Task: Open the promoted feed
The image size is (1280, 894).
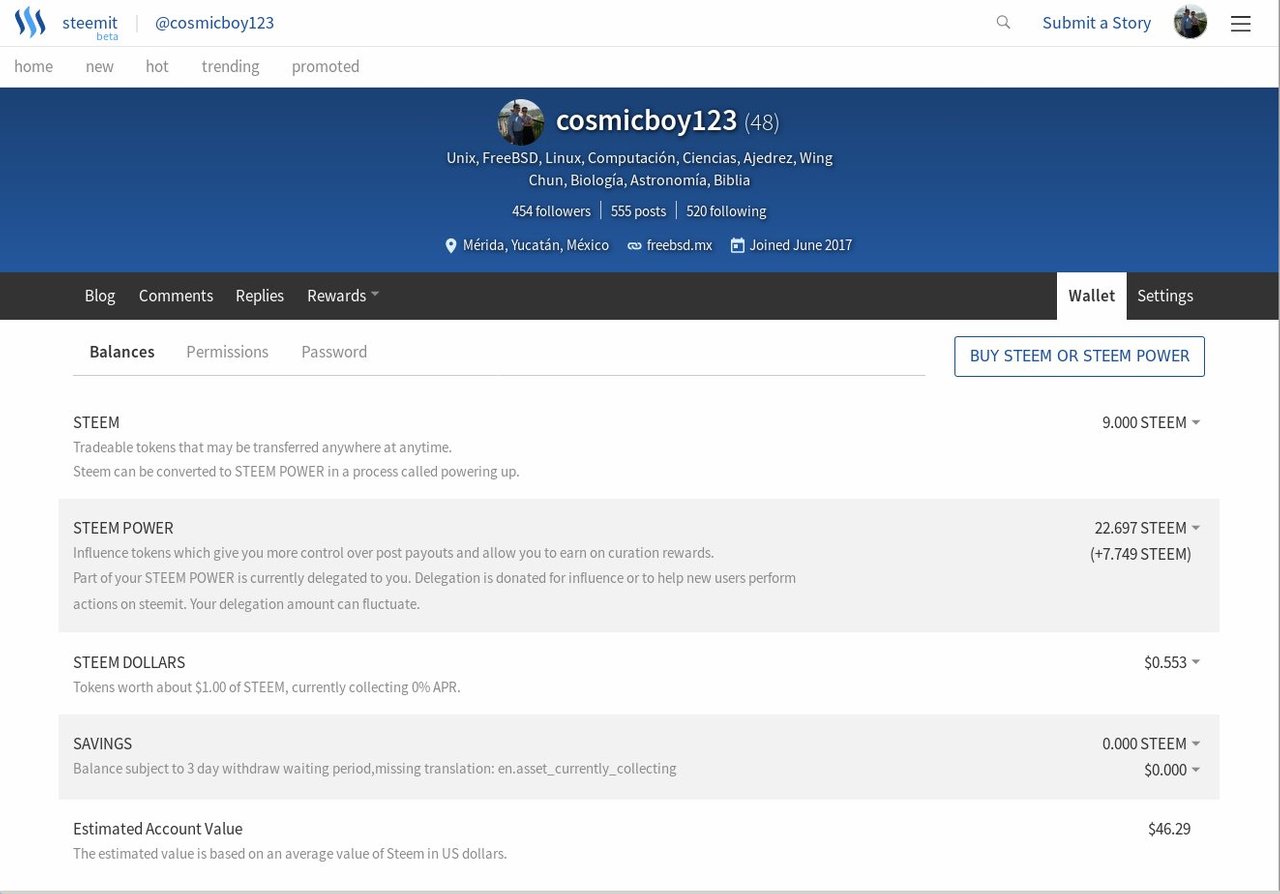Action: coord(325,66)
